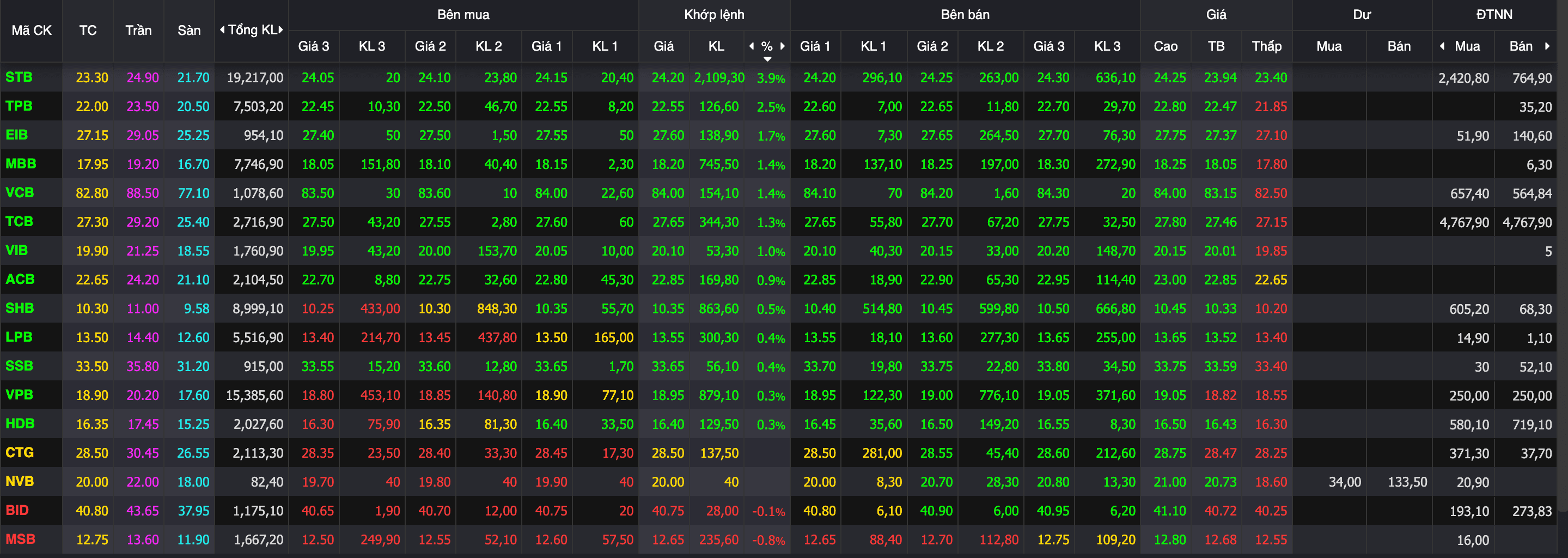This screenshot has height=558, width=1568.
Task: Click MSB foreign buy value 16,00
Action: coord(1473,539)
